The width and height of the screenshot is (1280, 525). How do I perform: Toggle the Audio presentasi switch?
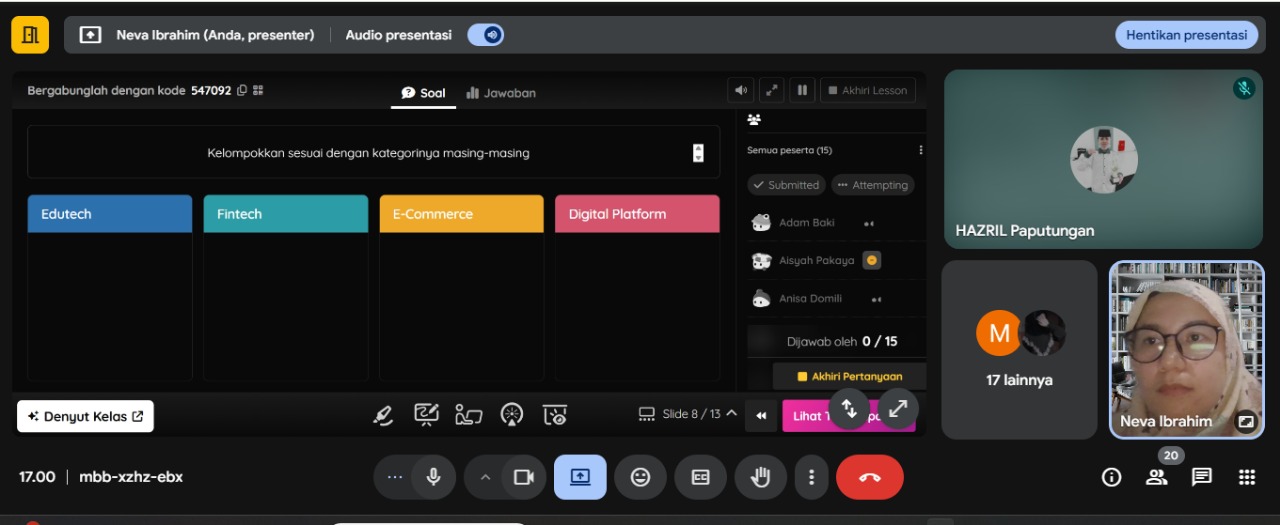coord(486,35)
